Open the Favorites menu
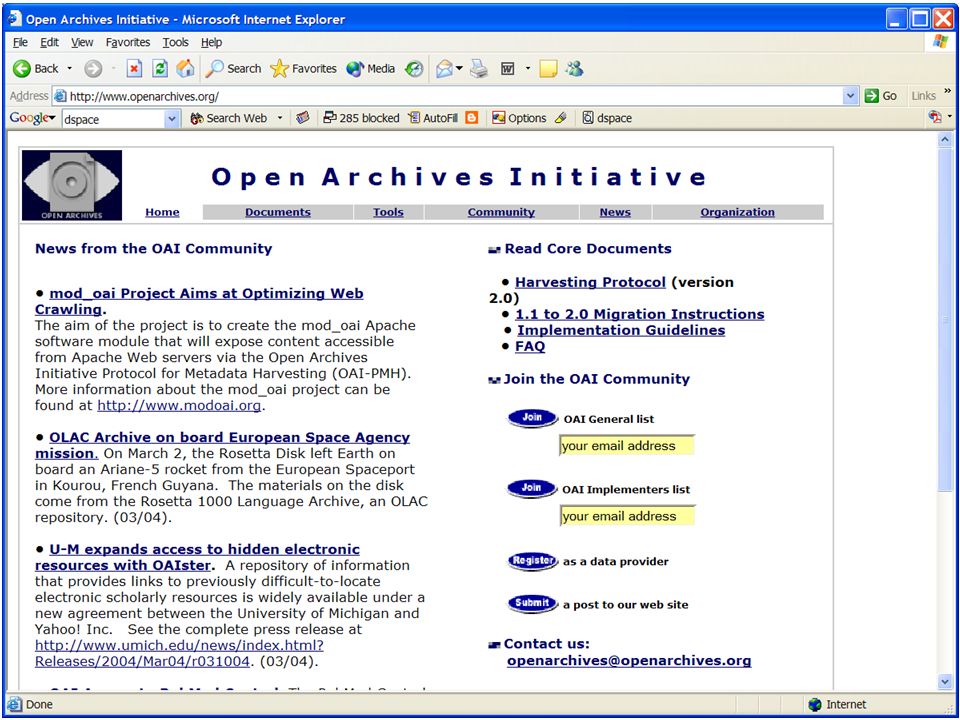 point(128,42)
